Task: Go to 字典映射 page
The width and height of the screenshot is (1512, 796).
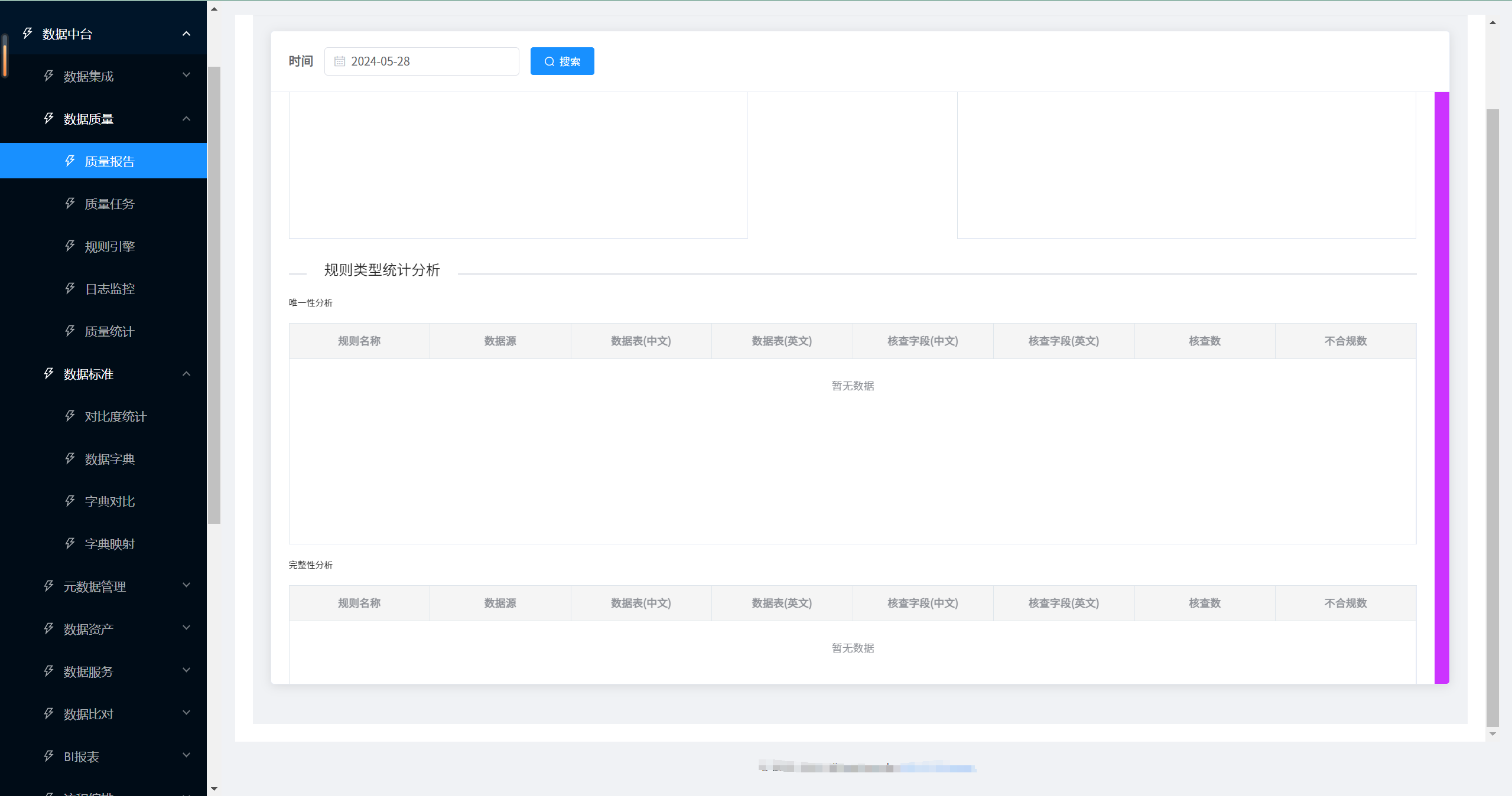Action: pos(103,544)
